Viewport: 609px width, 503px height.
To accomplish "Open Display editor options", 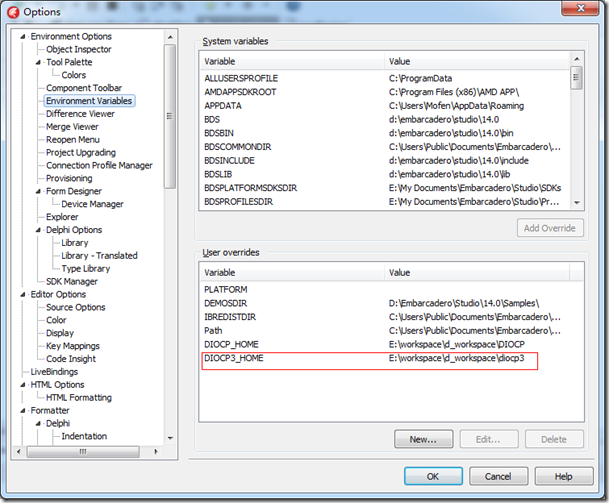I will coord(60,333).
